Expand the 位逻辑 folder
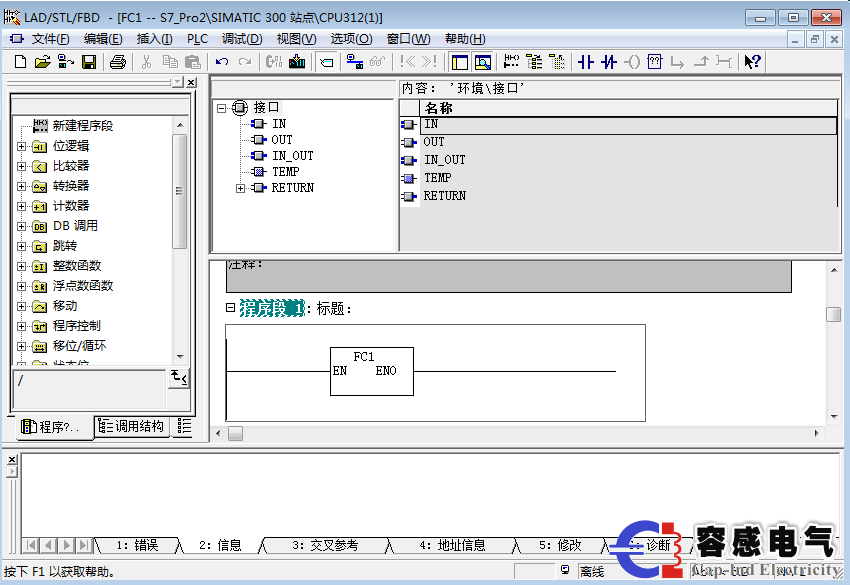 [21, 146]
